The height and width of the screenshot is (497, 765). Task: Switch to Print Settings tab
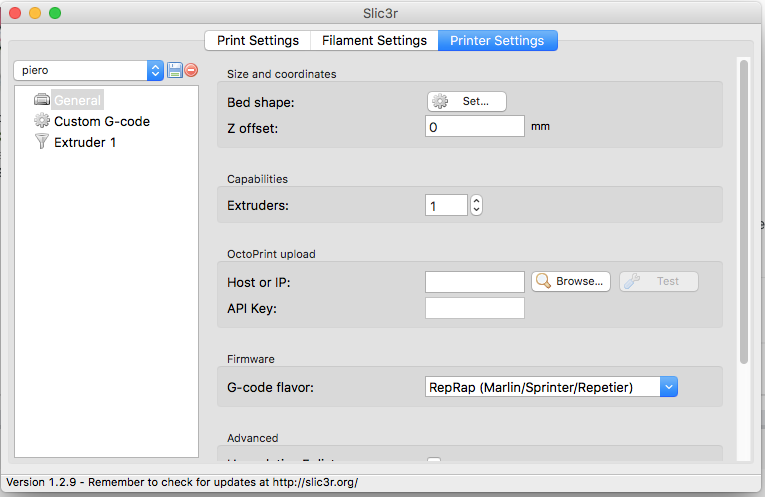(x=258, y=40)
